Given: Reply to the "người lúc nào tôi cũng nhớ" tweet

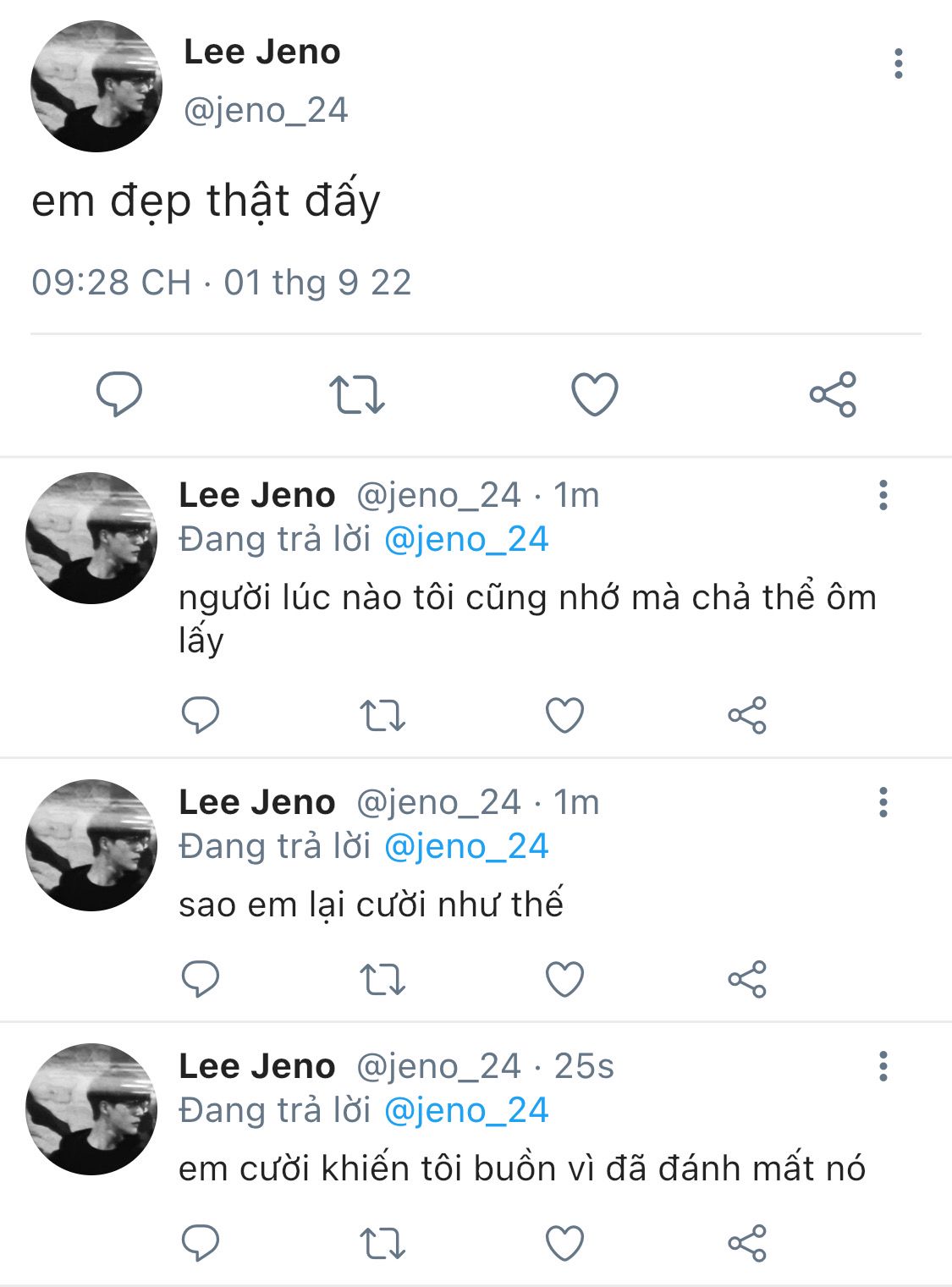Looking at the screenshot, I should (201, 715).
